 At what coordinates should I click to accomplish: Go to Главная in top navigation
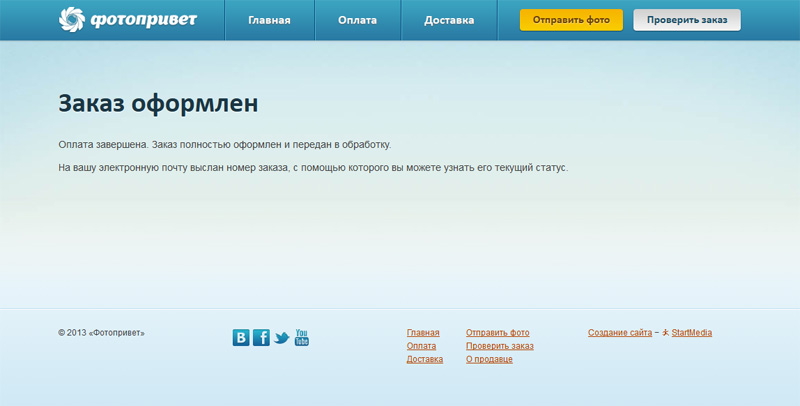coord(269,20)
